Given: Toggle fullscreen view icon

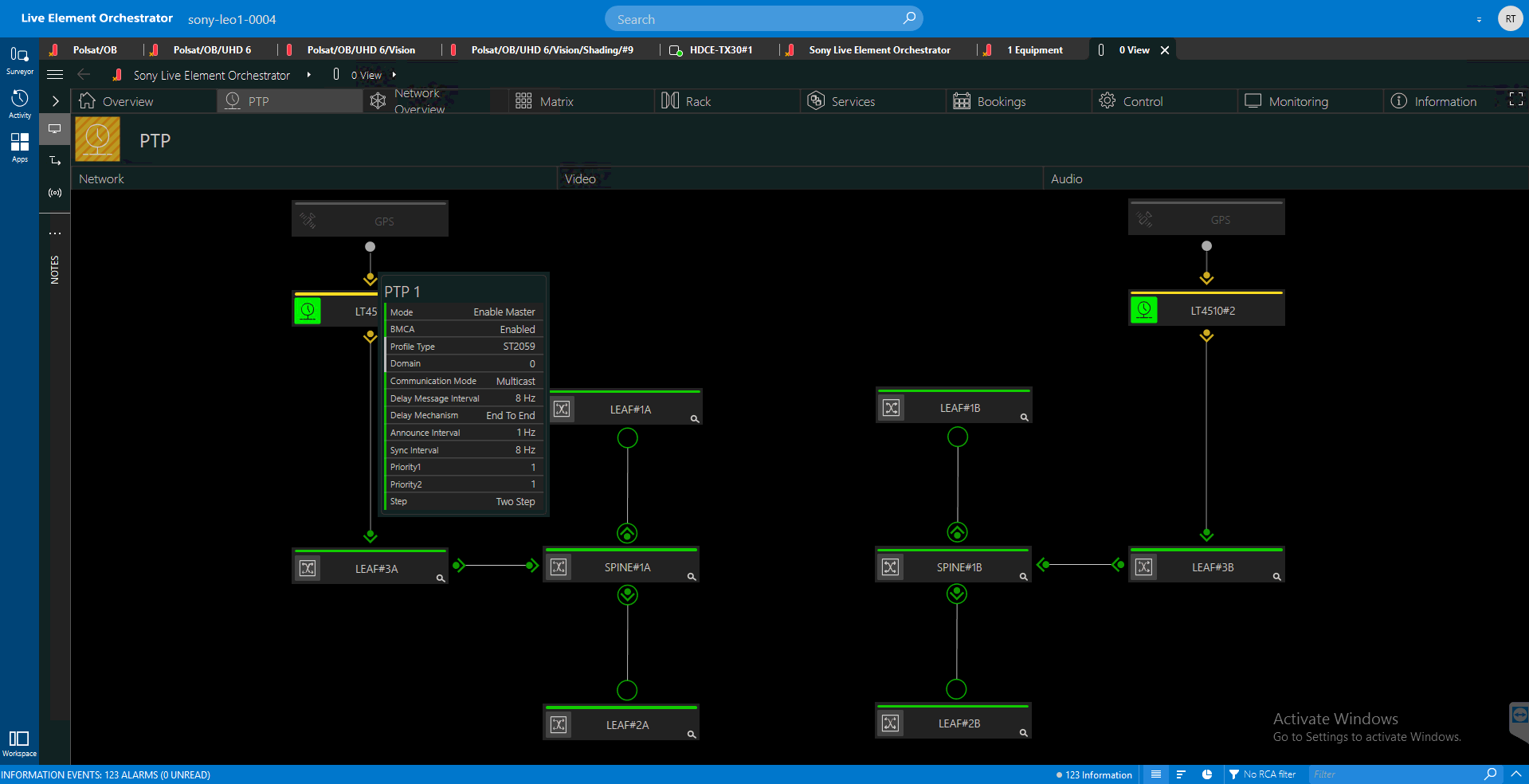Looking at the screenshot, I should [x=1515, y=100].
